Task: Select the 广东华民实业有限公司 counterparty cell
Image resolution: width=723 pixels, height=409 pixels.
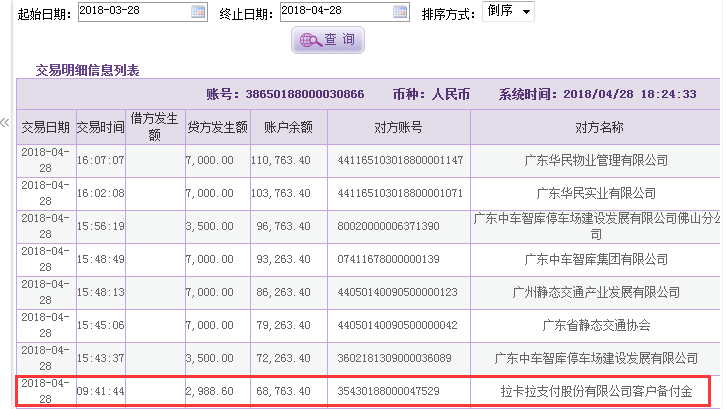Action: click(x=598, y=193)
